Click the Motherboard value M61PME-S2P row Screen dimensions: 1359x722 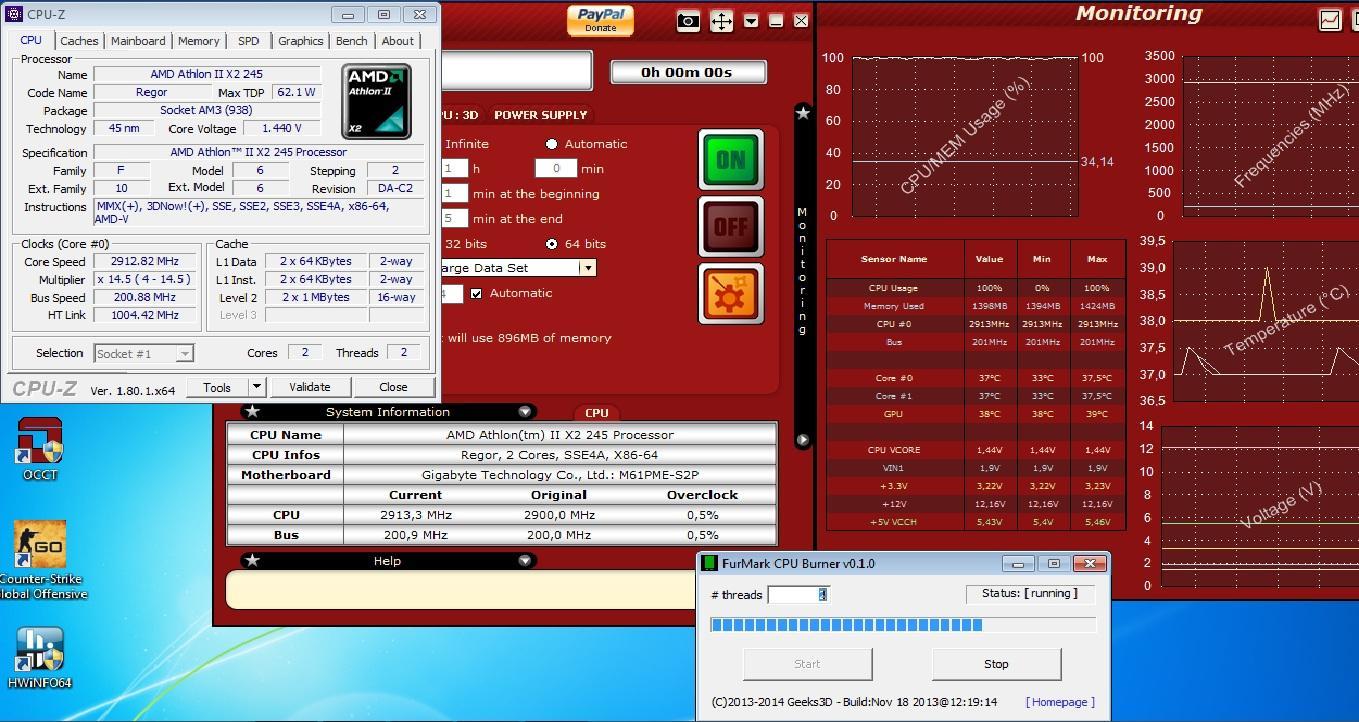[x=559, y=475]
